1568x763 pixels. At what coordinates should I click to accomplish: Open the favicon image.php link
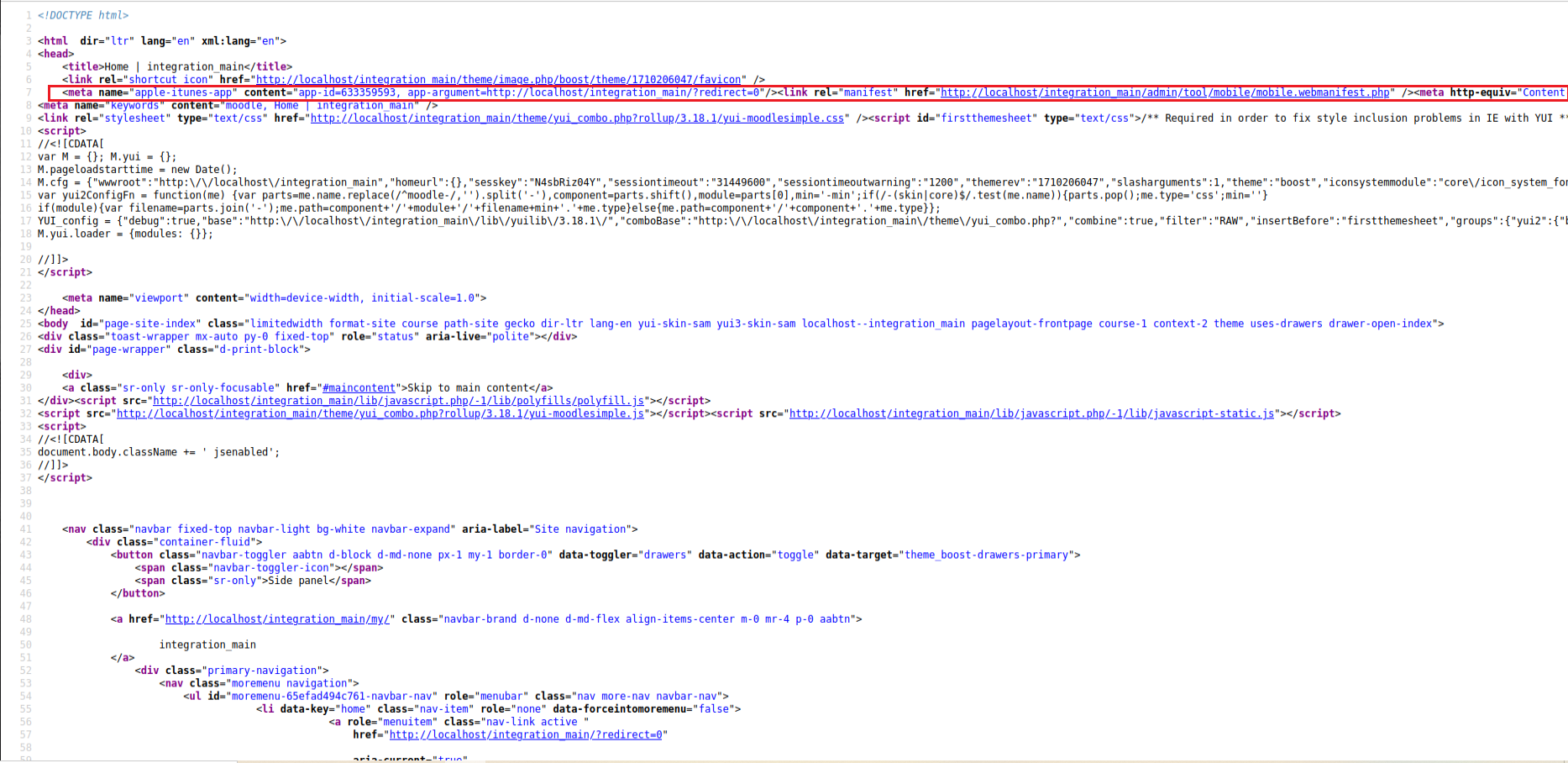coord(498,80)
